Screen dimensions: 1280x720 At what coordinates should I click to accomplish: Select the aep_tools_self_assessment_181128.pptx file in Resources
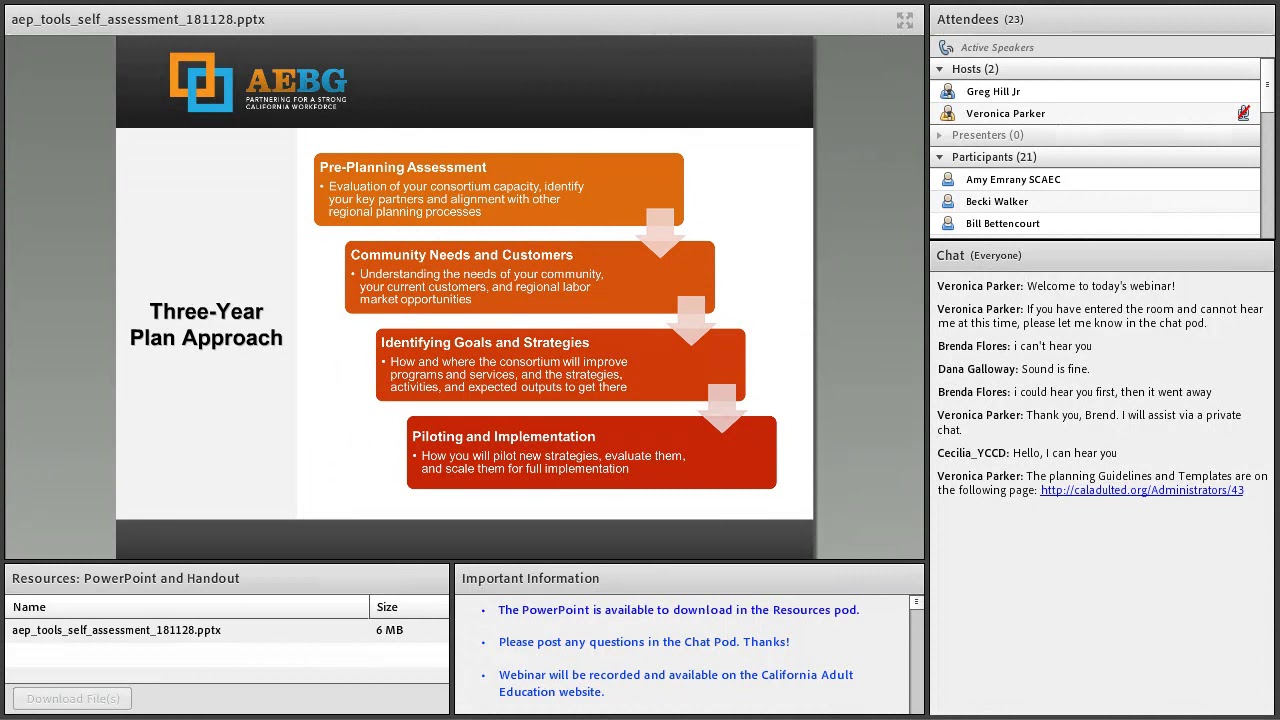point(226,630)
